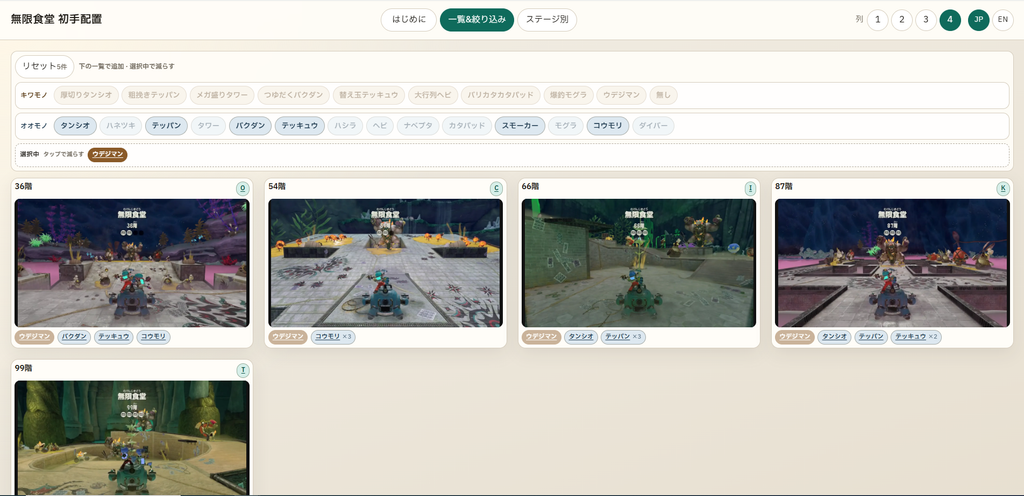Open the 36階 stage screenshot

(x=132, y=263)
